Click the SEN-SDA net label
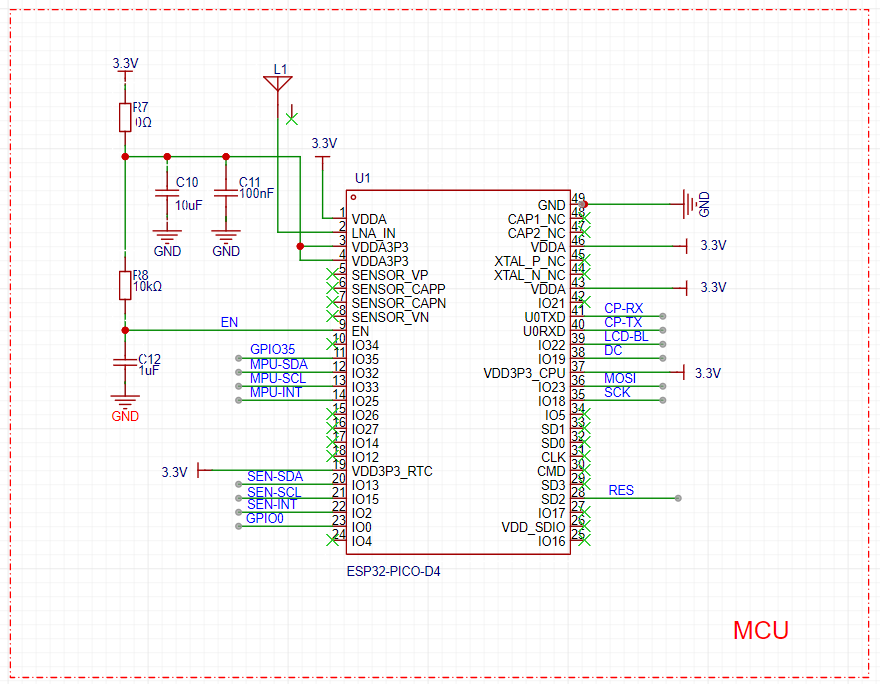This screenshot has width=880, height=684. click(275, 476)
